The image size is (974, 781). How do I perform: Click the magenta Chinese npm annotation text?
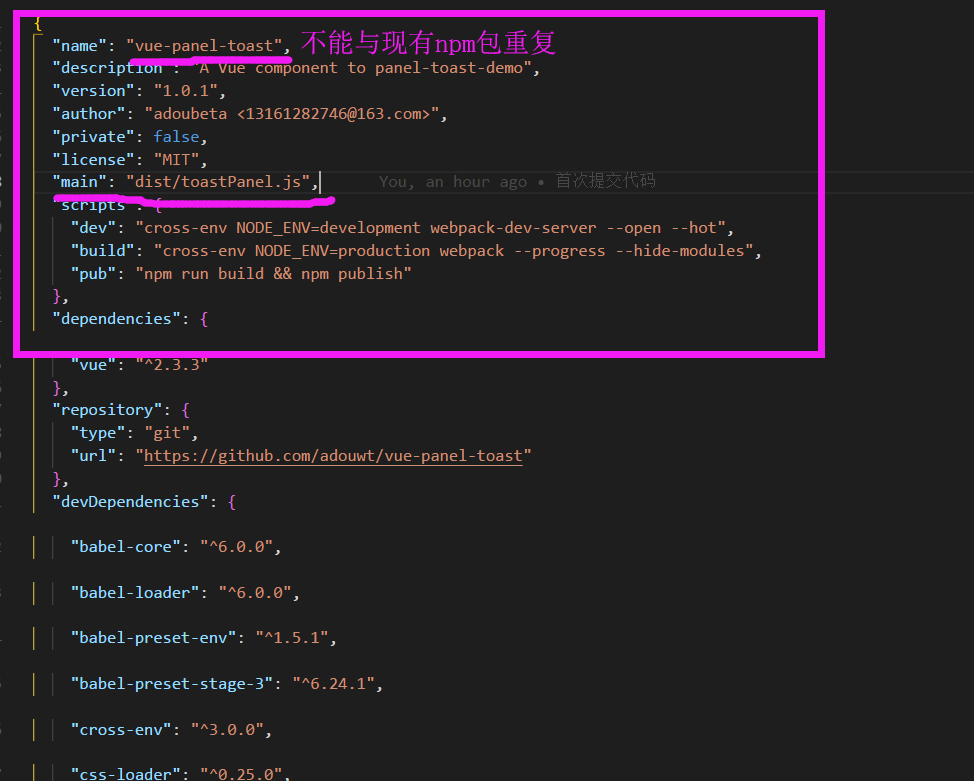click(x=428, y=43)
